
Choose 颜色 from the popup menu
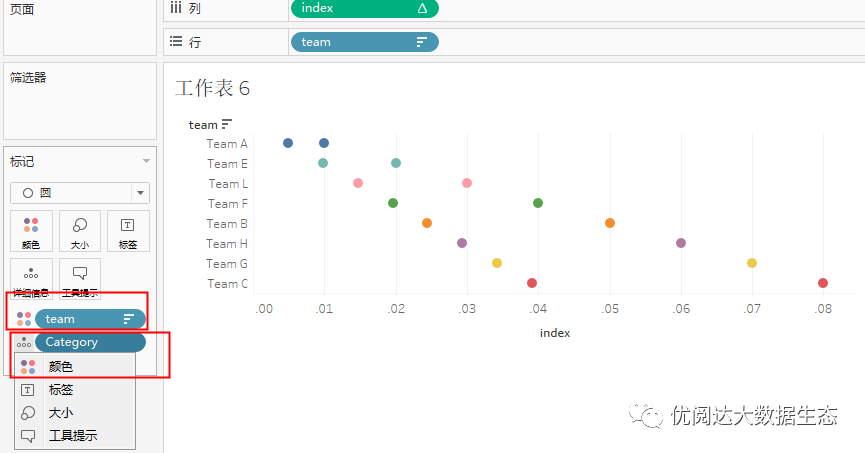(x=61, y=367)
